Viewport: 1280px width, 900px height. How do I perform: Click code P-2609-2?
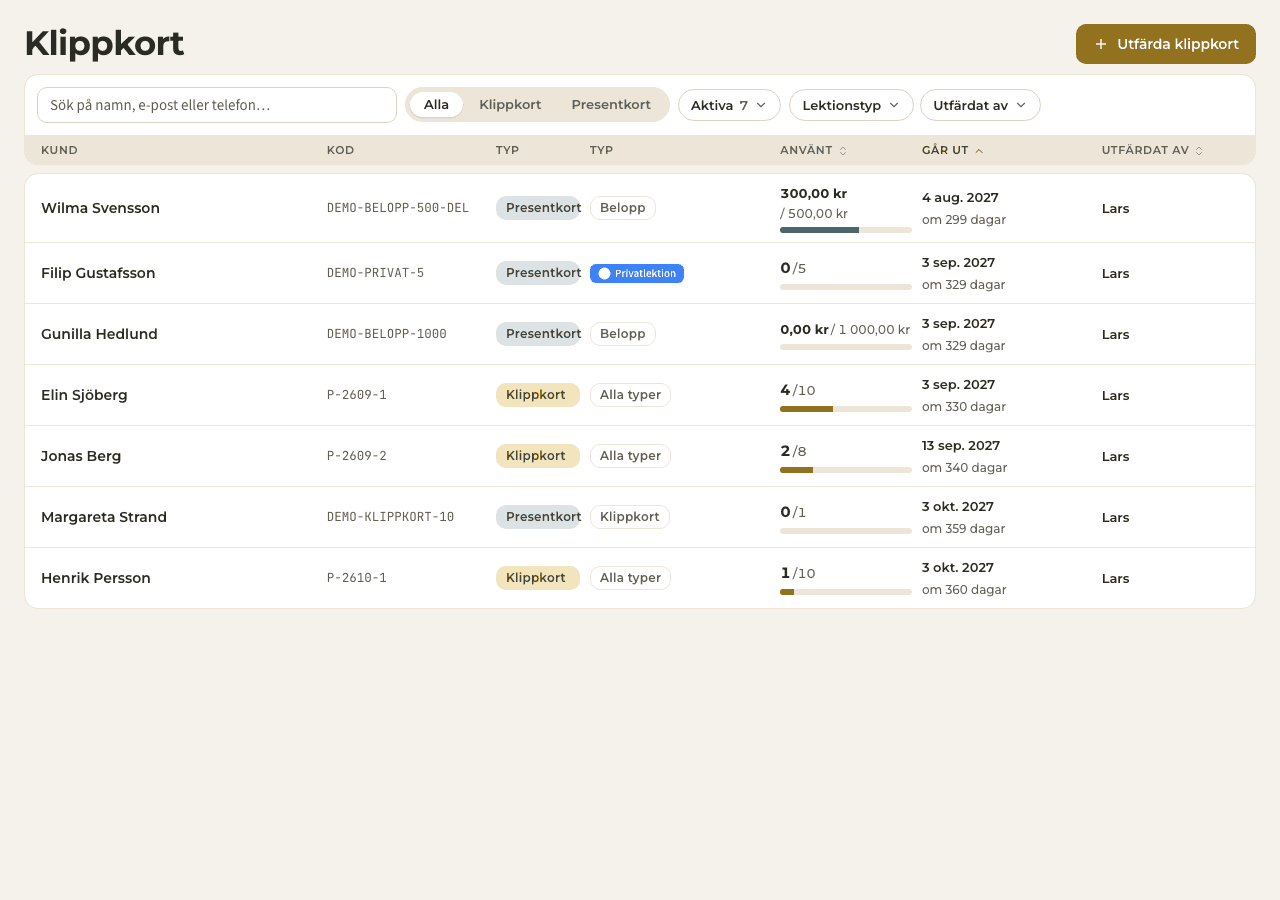[x=357, y=456]
